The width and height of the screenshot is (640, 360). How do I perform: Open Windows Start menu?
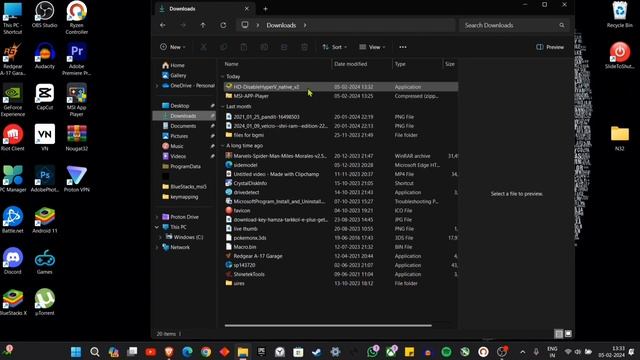(x=76, y=352)
